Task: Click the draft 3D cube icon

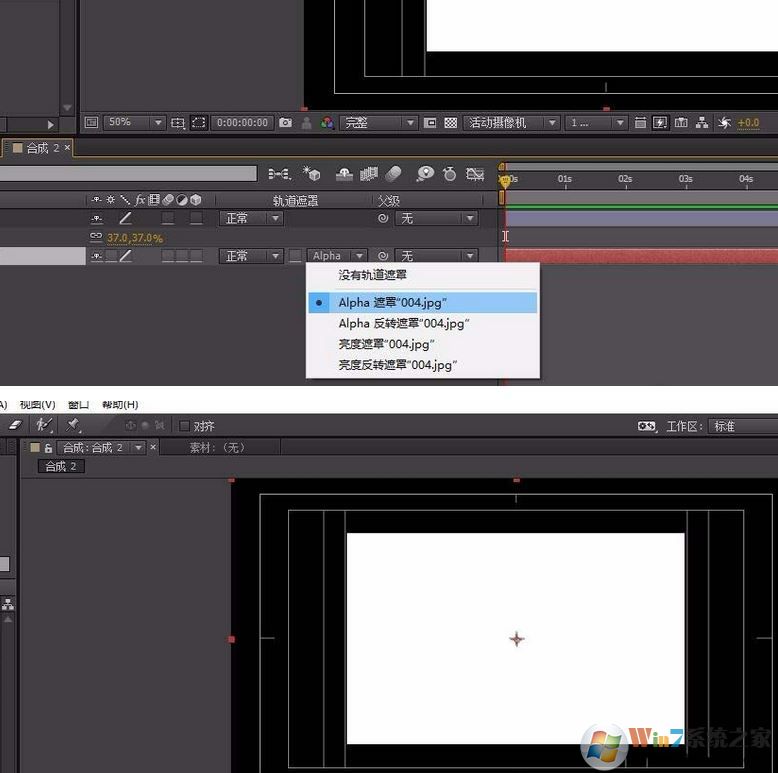Action: (311, 174)
